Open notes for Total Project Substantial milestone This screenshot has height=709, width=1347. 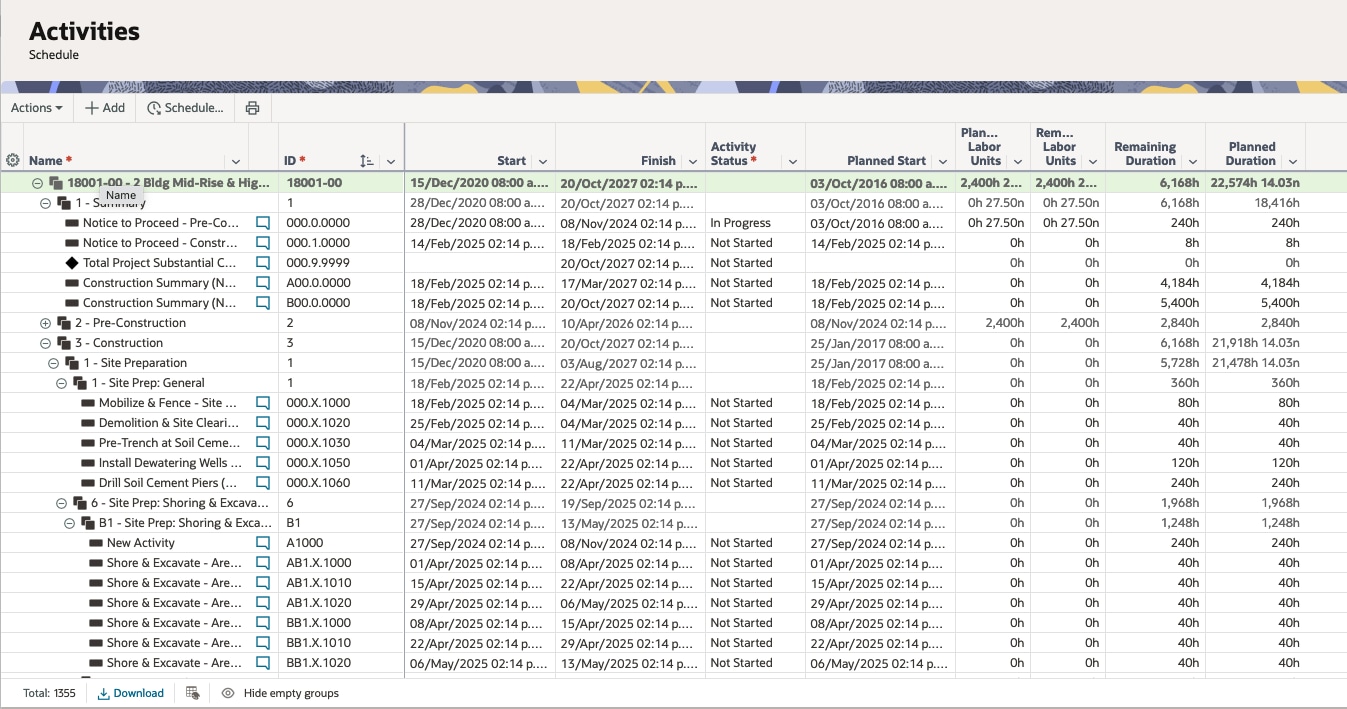point(262,262)
